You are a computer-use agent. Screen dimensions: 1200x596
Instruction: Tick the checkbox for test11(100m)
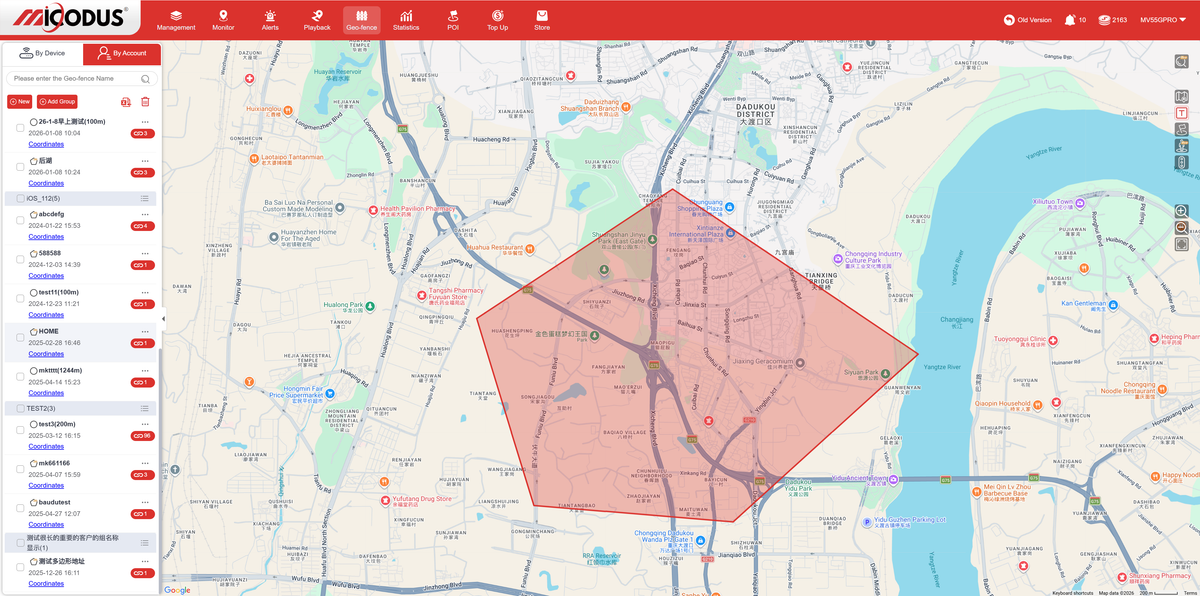point(20,298)
